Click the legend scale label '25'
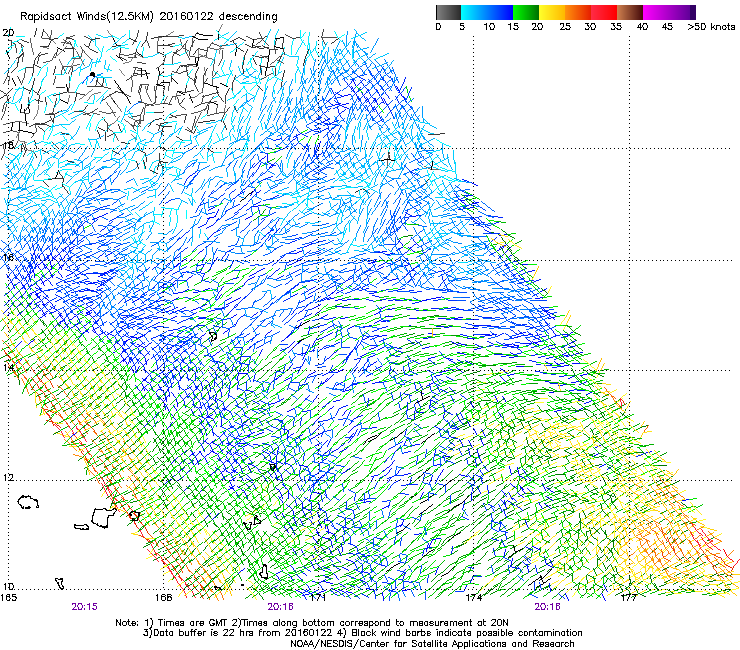This screenshot has width=740, height=650. (565, 27)
